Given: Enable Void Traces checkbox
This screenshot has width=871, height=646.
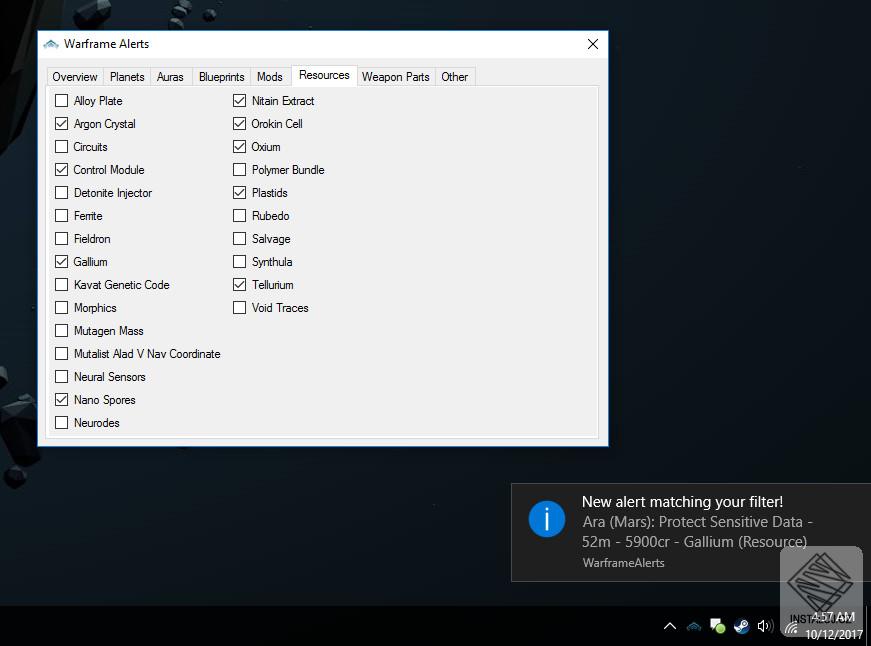Looking at the screenshot, I should [x=239, y=308].
